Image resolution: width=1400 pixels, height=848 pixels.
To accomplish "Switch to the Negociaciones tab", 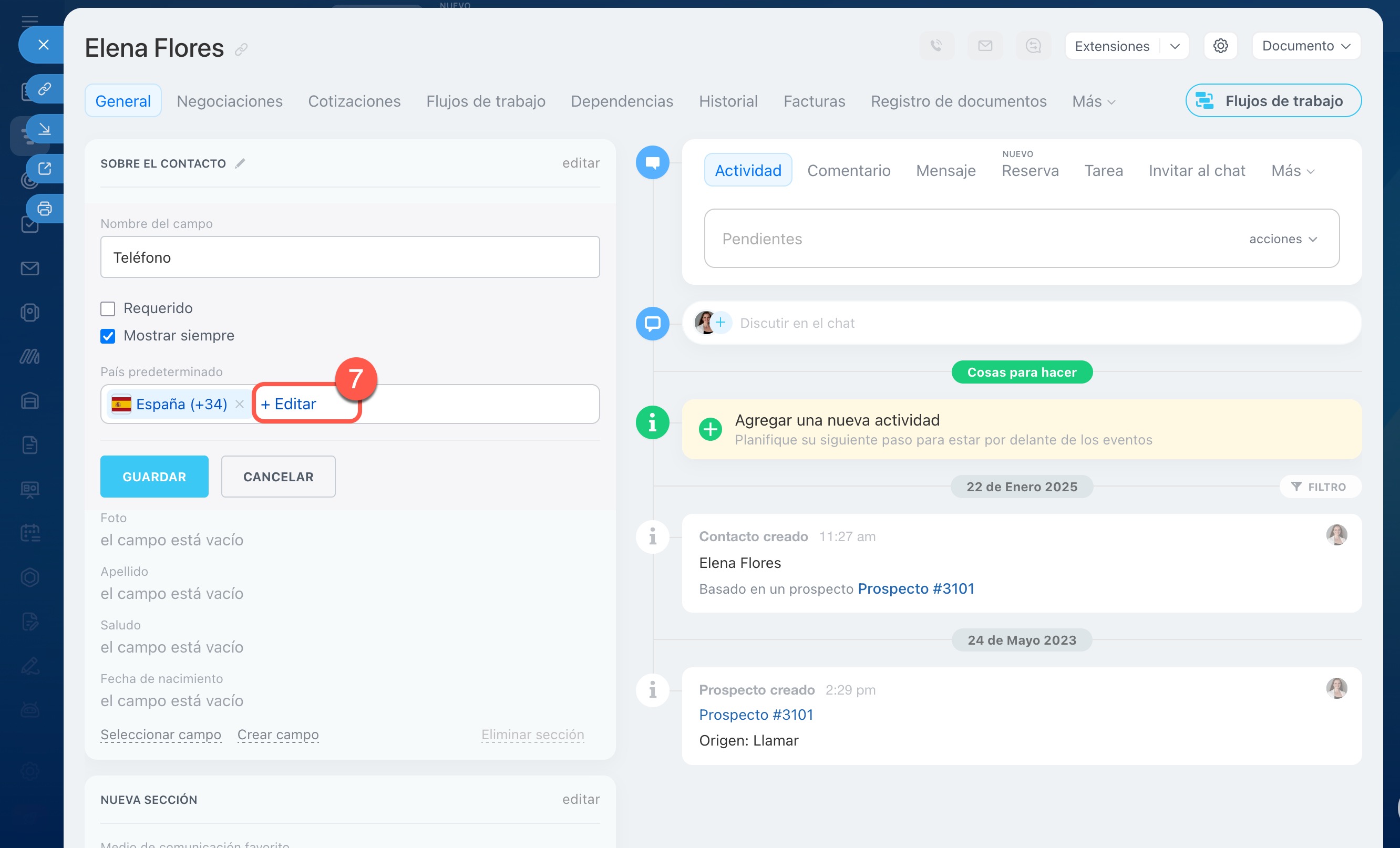I will pos(230,101).
